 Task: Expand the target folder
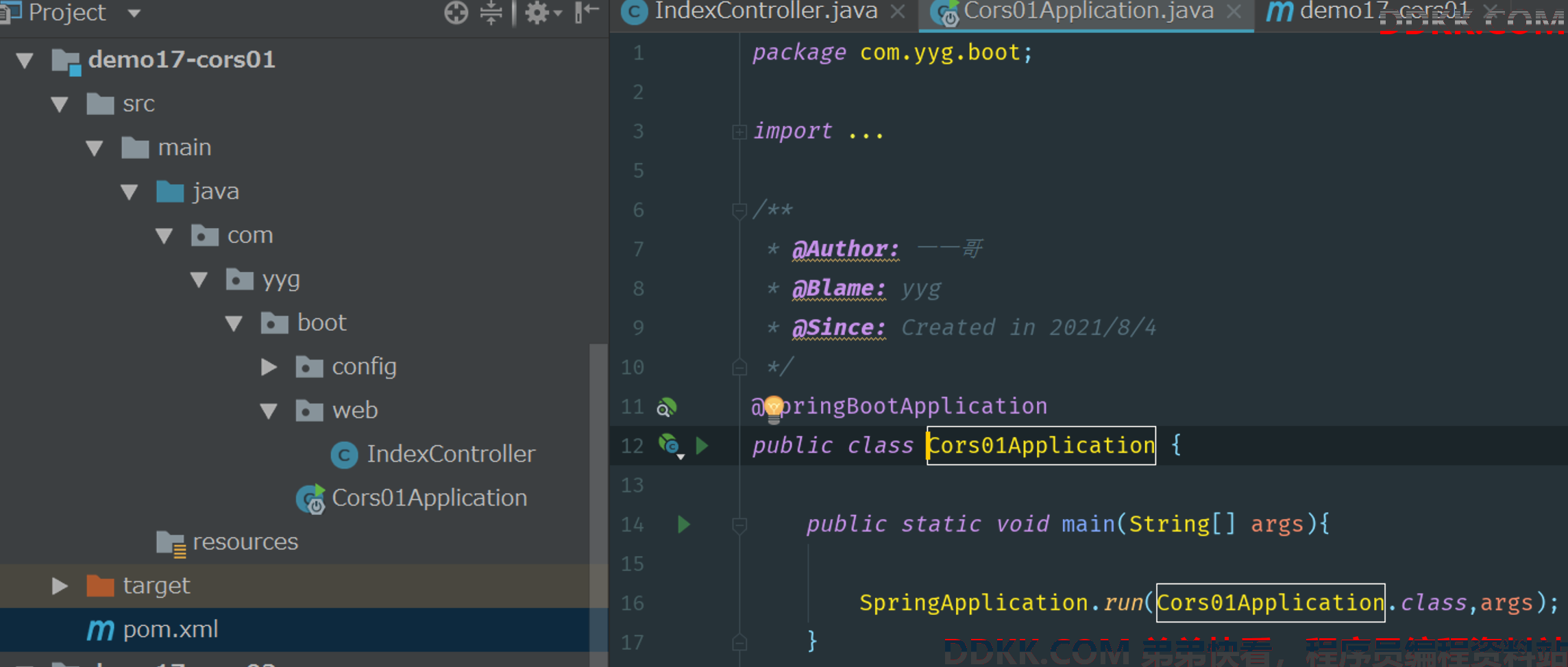(x=60, y=586)
